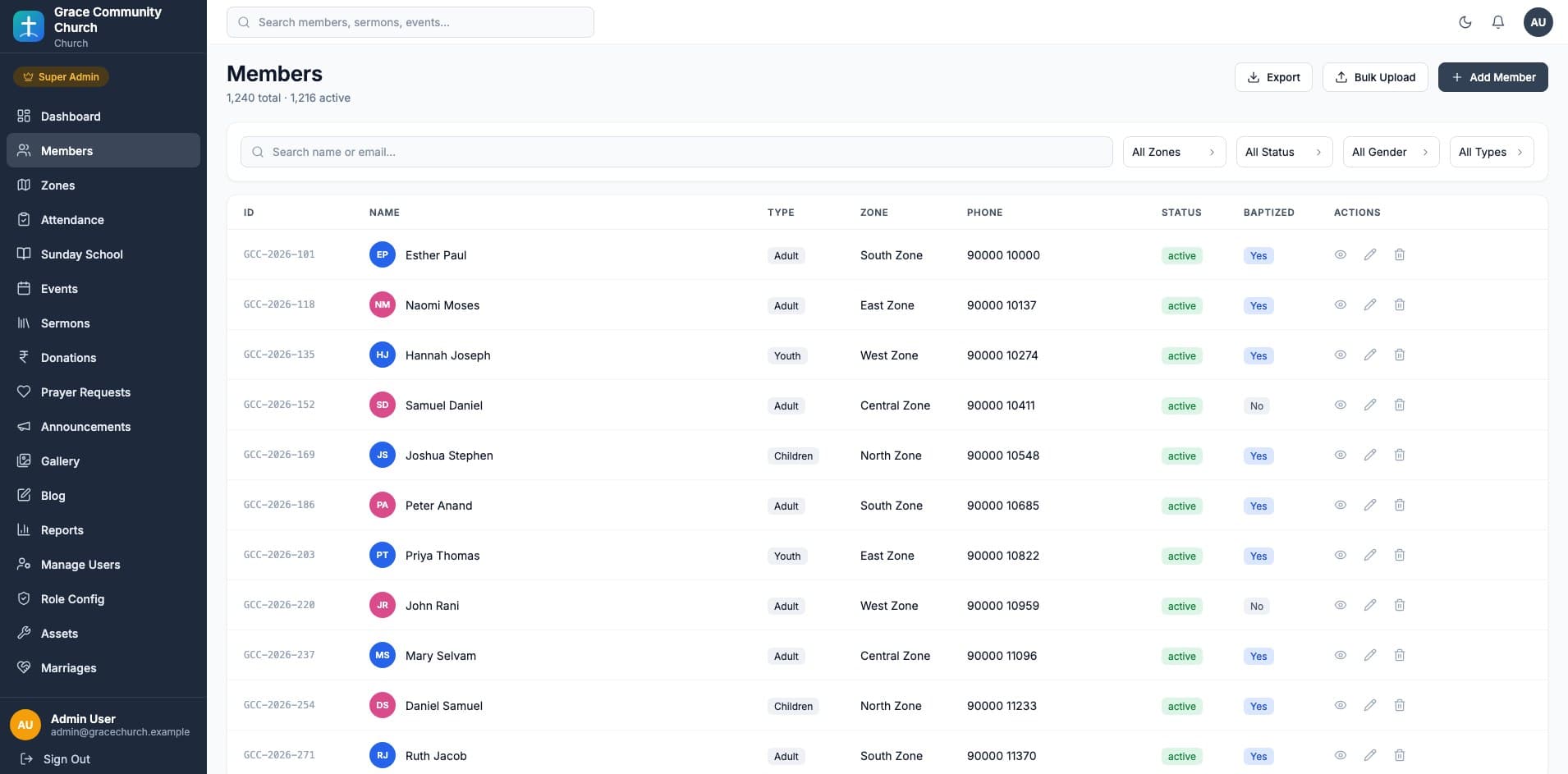Edit Ruth Jacob with pencil icon

point(1370,755)
